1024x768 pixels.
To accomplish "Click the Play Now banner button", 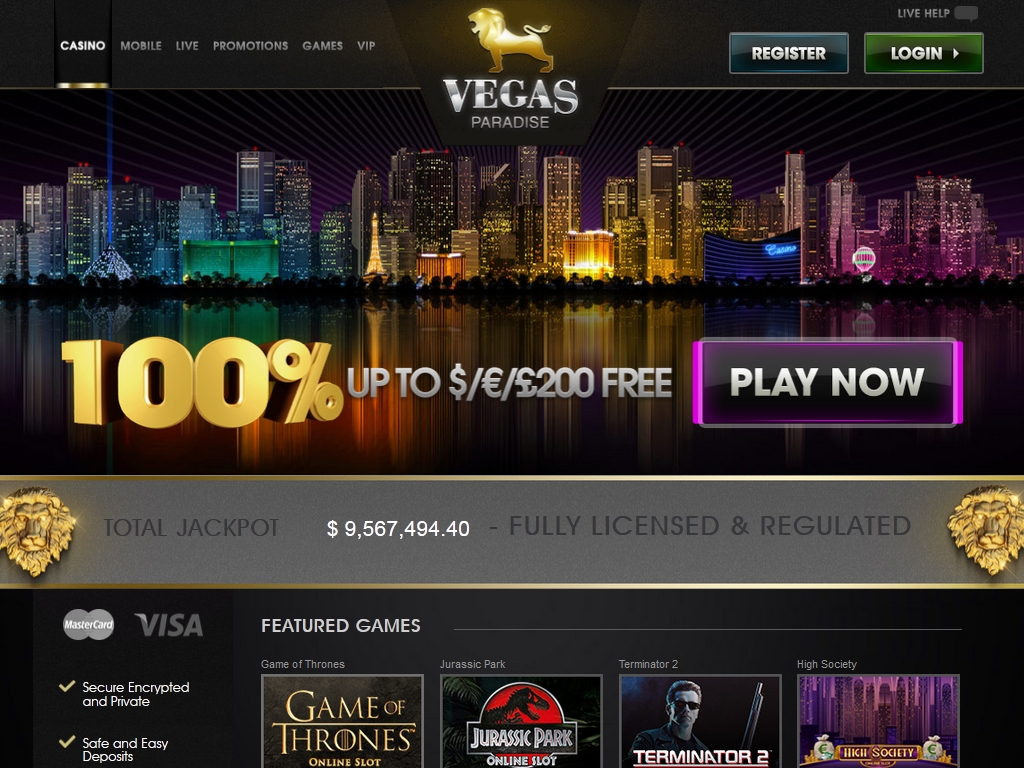I will point(827,382).
